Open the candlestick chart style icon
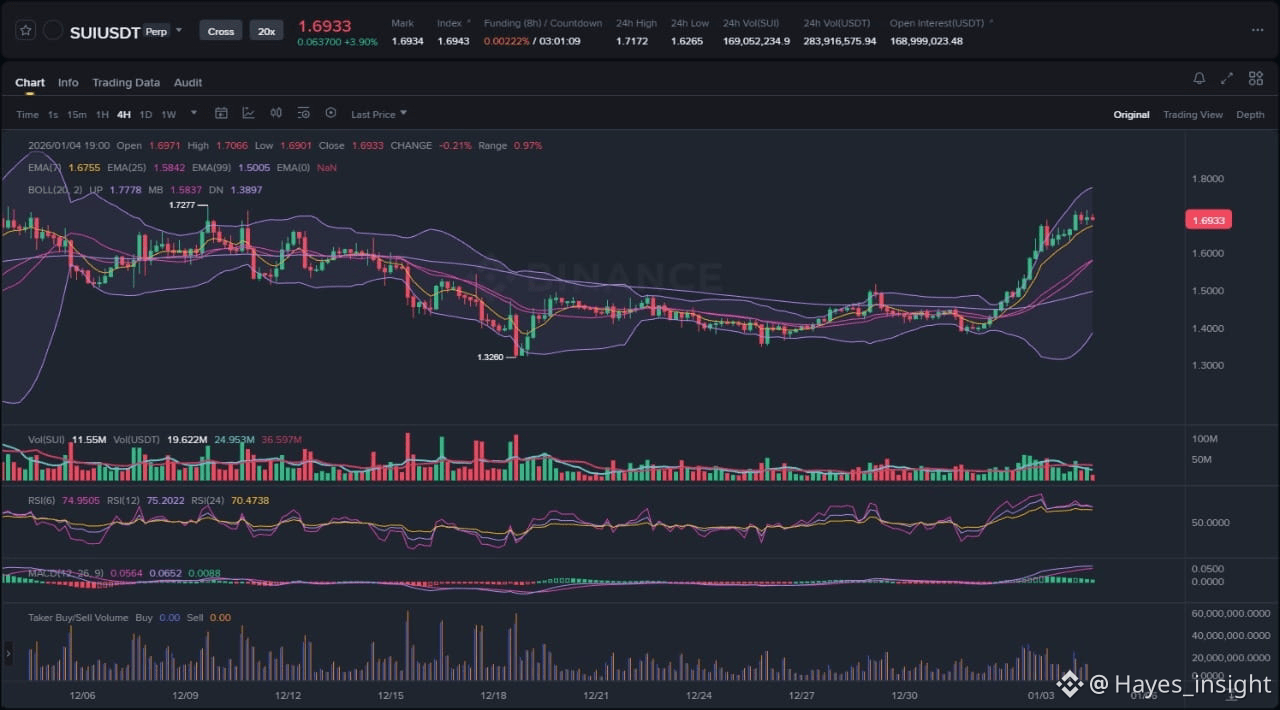The width and height of the screenshot is (1280, 710). click(x=276, y=114)
